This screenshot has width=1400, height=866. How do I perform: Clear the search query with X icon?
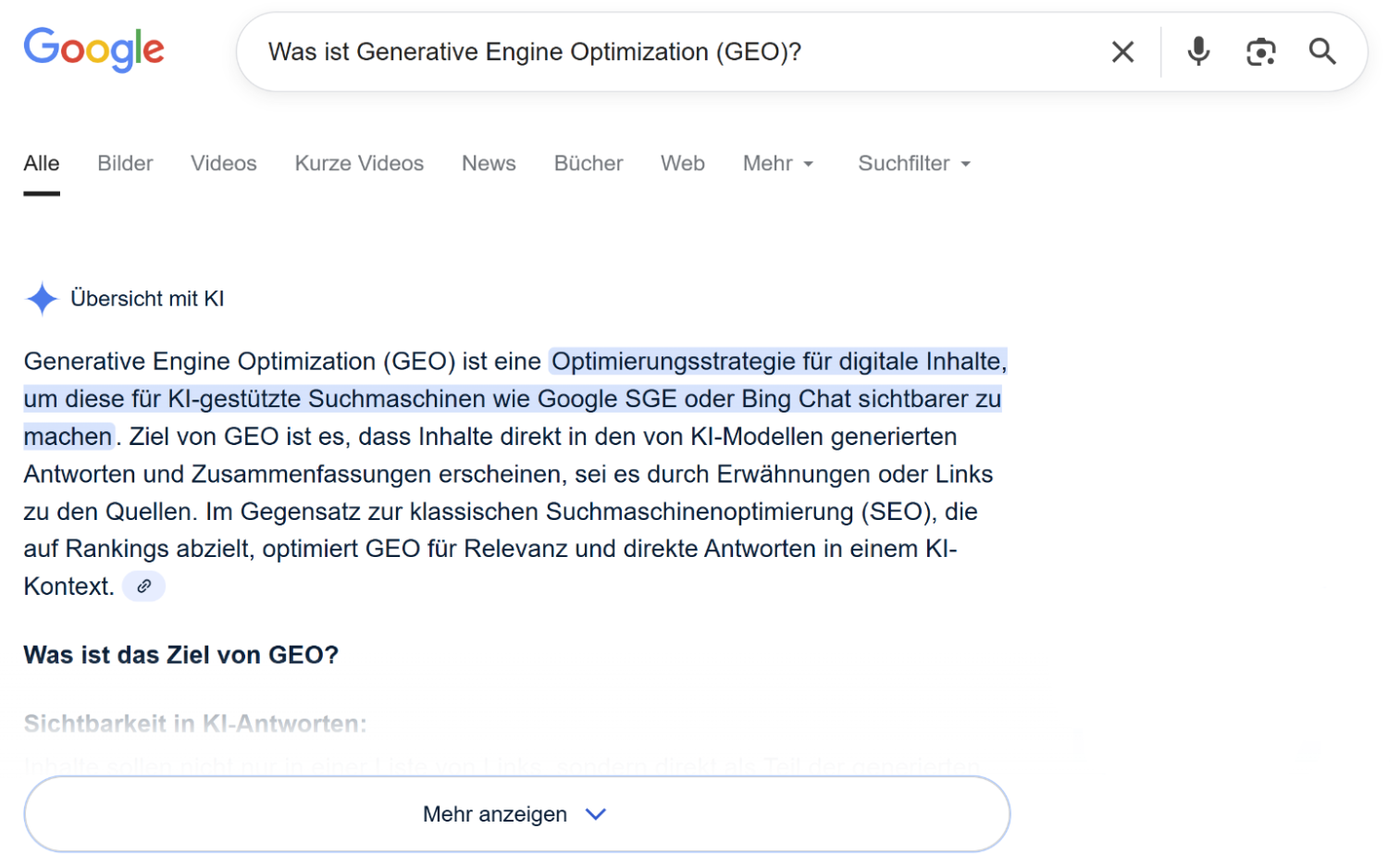[x=1121, y=52]
